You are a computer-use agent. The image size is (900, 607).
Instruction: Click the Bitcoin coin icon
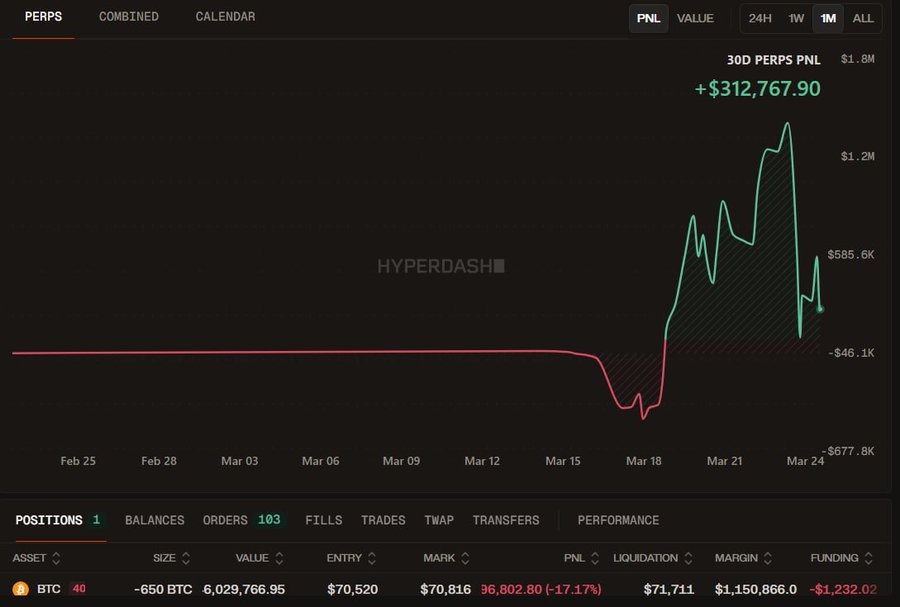(21, 589)
